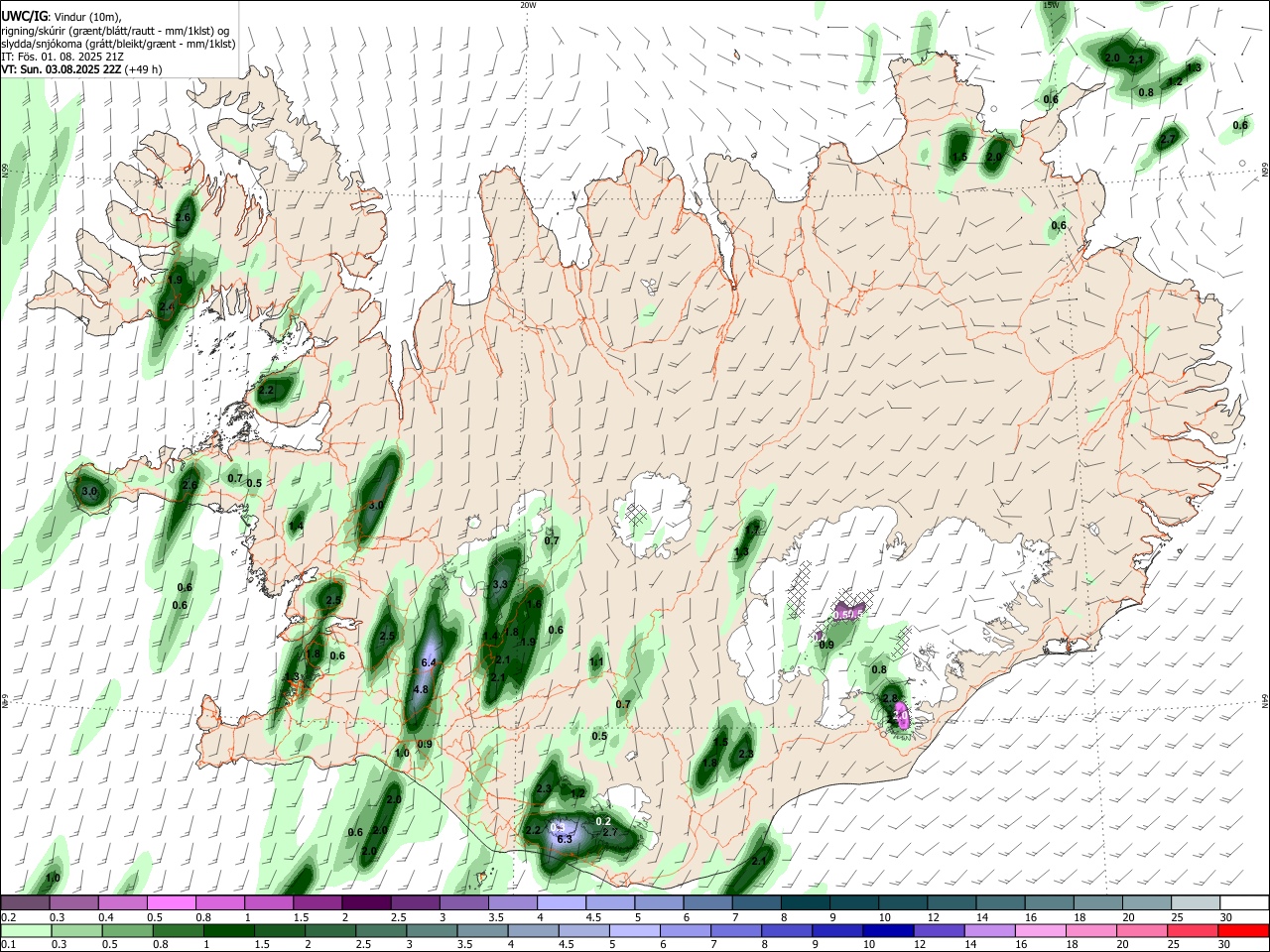Click the 'slydda/snjókoma' legend description line
The image size is (1270, 952).
(118, 44)
